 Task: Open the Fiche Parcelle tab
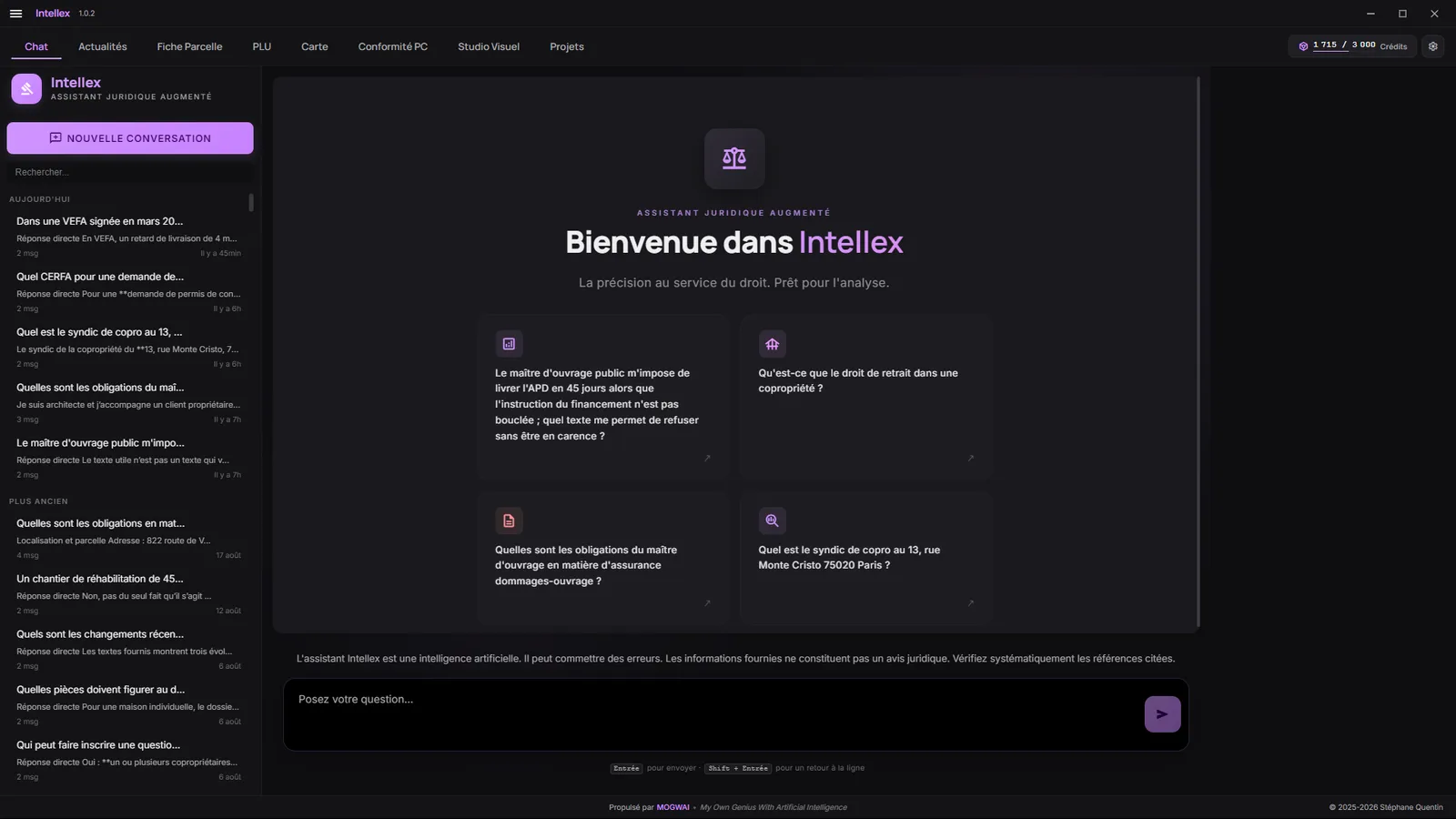[189, 46]
